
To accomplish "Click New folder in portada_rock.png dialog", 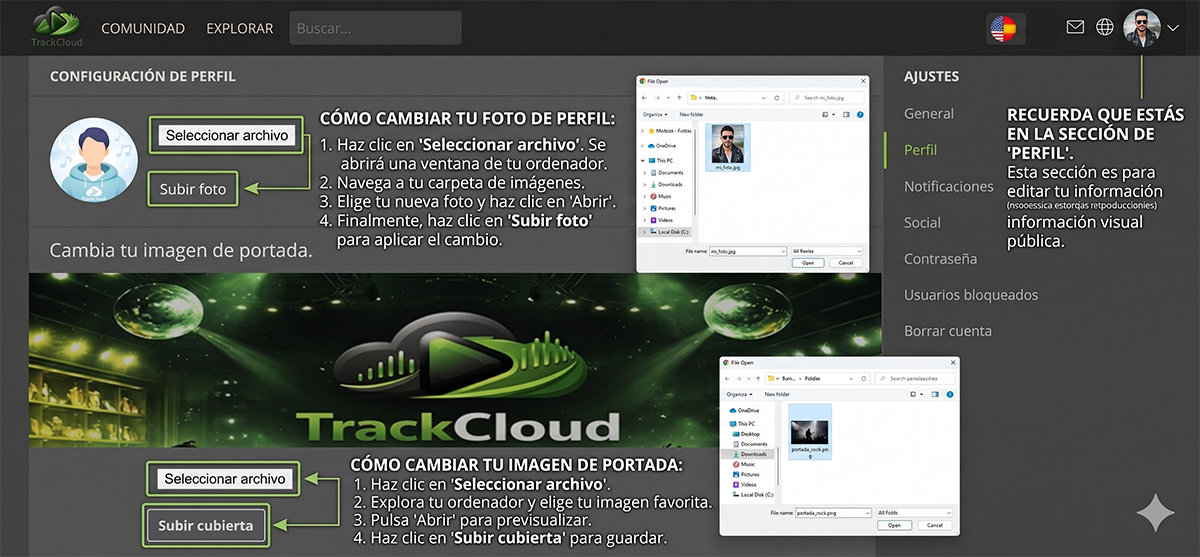I will 777,394.
